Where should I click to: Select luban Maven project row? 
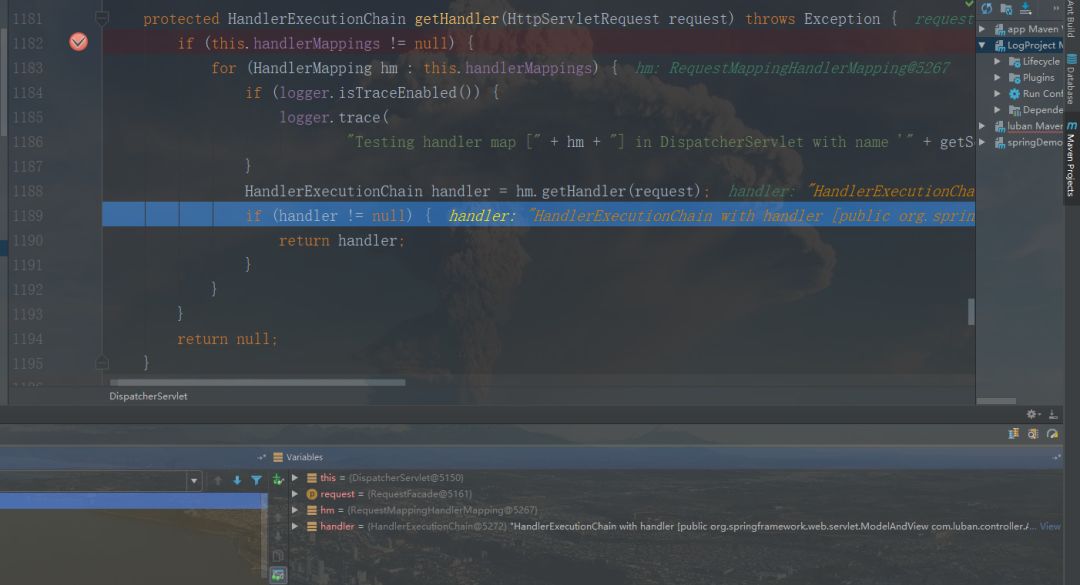[1020, 126]
